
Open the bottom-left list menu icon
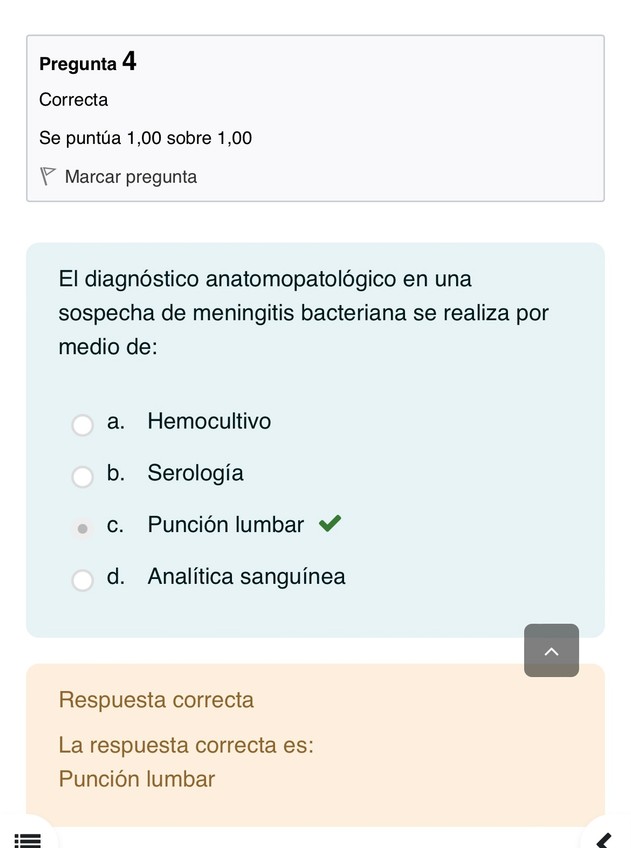(28, 840)
